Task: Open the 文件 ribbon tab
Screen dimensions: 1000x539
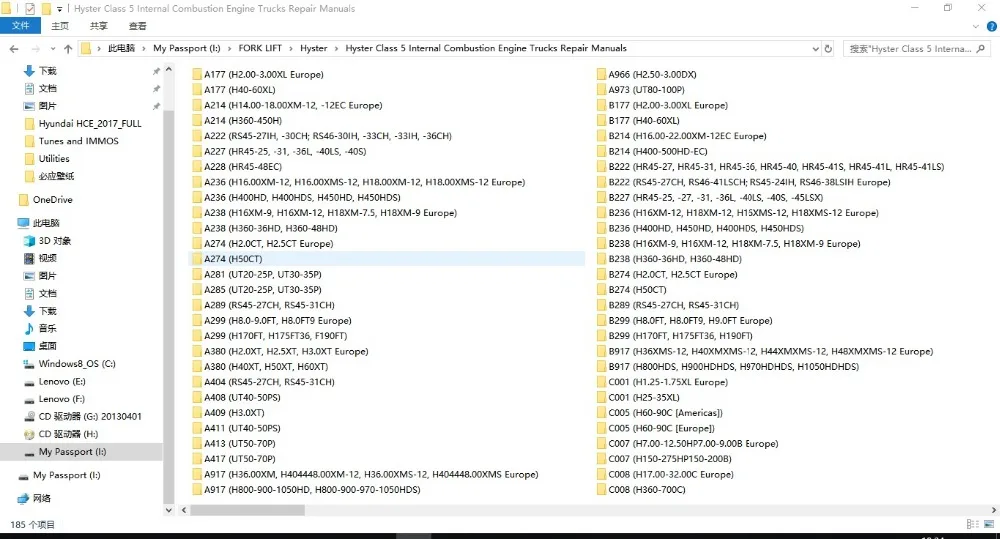Action: coord(20,26)
